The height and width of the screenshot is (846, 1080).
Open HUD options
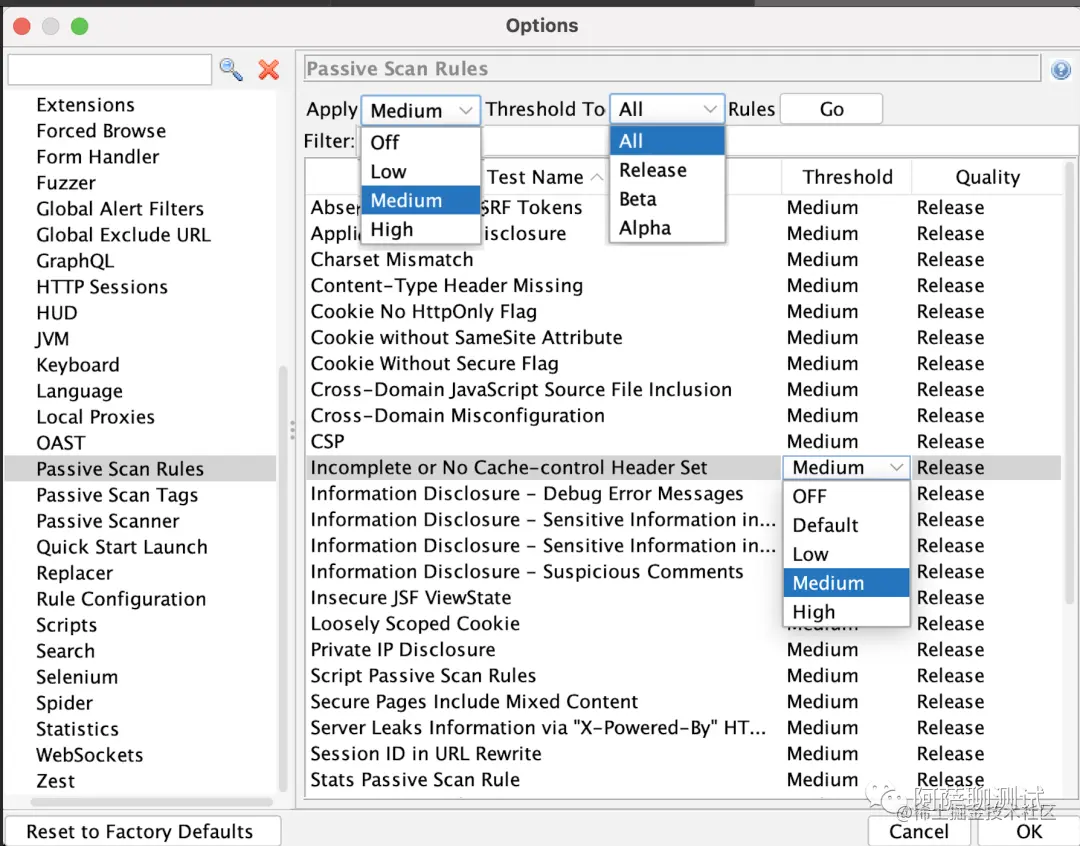56,313
